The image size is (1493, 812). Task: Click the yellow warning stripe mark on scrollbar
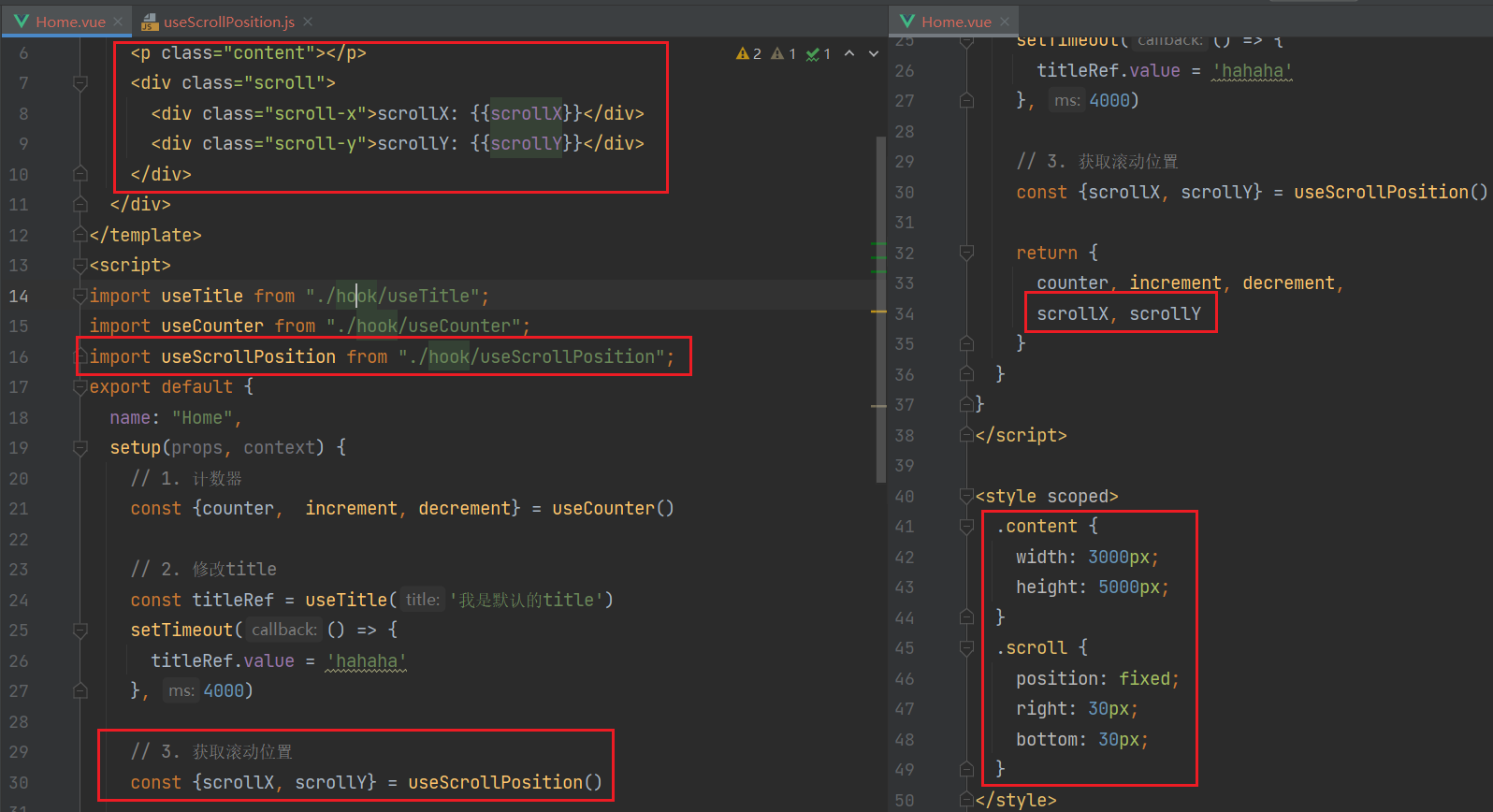point(878,312)
